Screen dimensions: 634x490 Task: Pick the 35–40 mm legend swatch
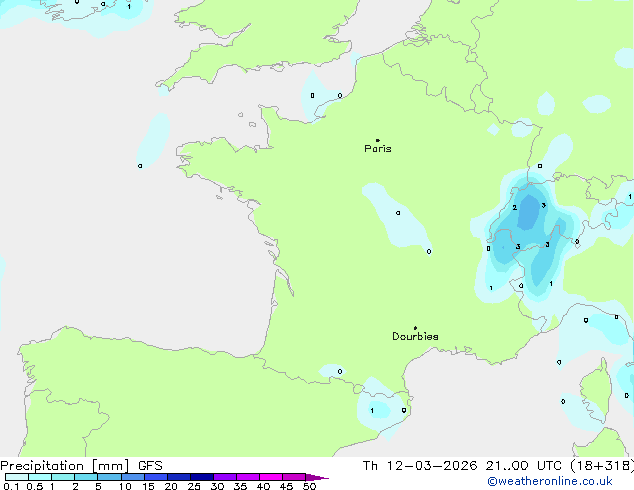(247, 477)
